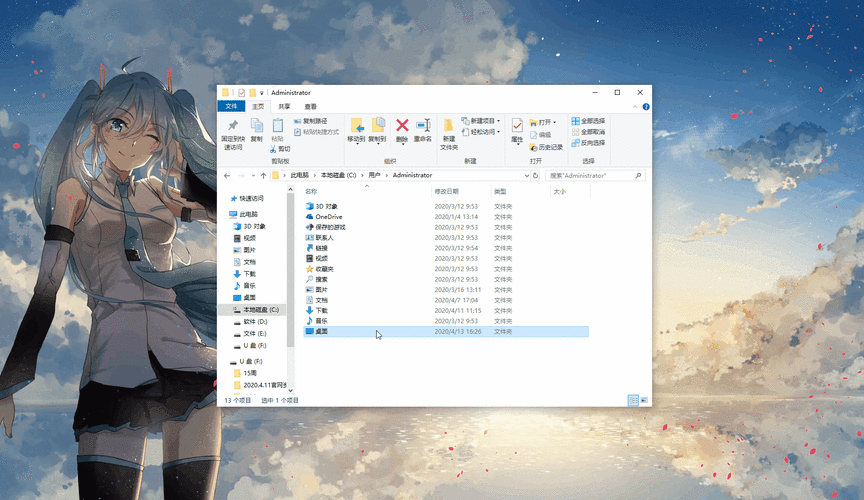Click the red X 删除 icon

click(x=402, y=125)
